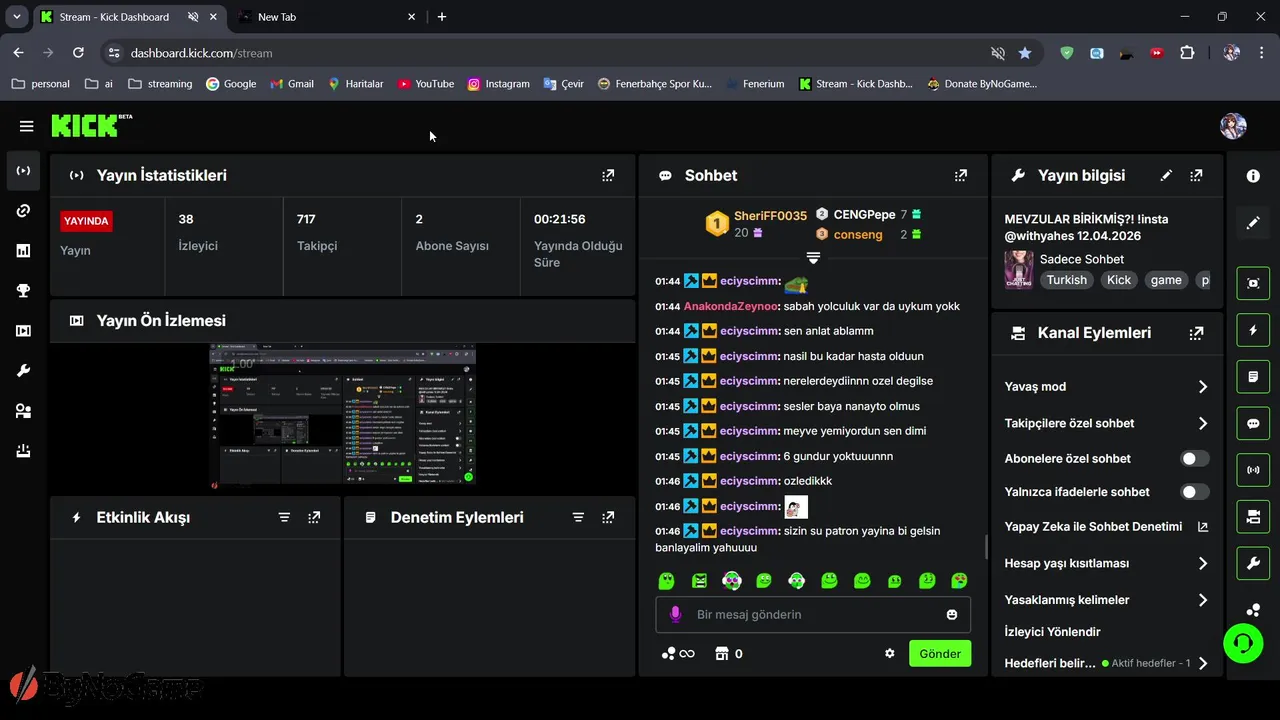Image resolution: width=1280 pixels, height=720 pixels.
Task: Open the YouTube bookmark
Action: tap(425, 84)
